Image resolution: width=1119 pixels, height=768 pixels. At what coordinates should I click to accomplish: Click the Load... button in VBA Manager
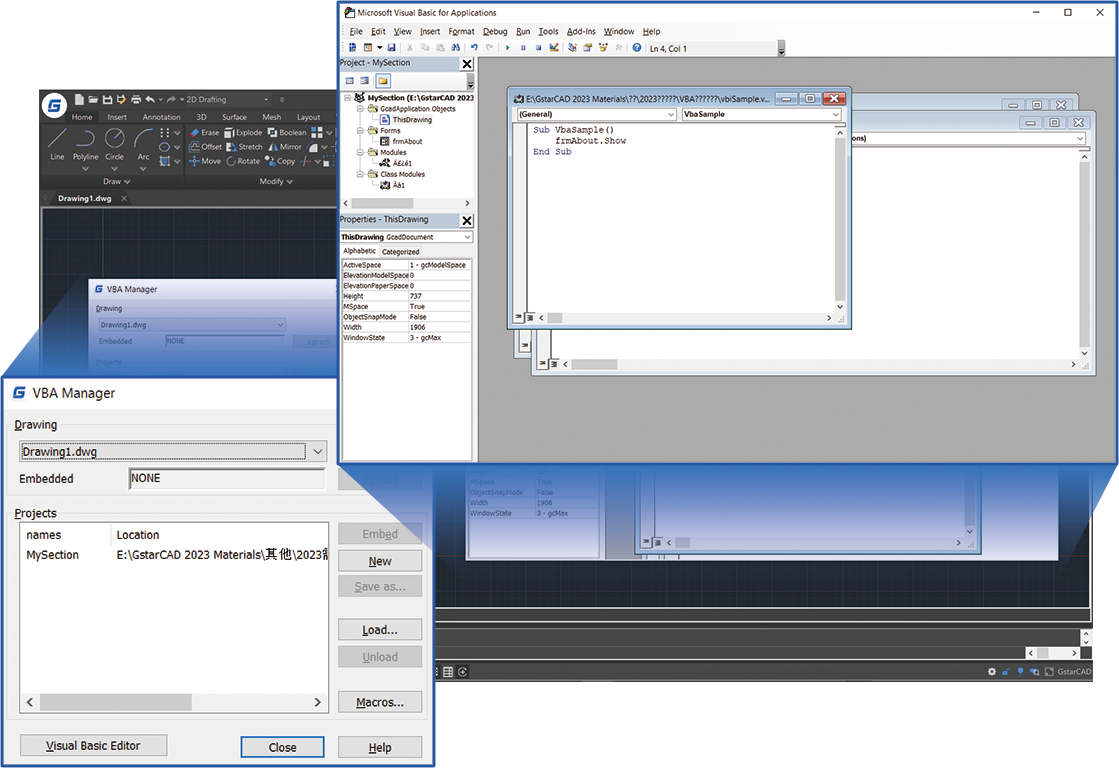[380, 630]
